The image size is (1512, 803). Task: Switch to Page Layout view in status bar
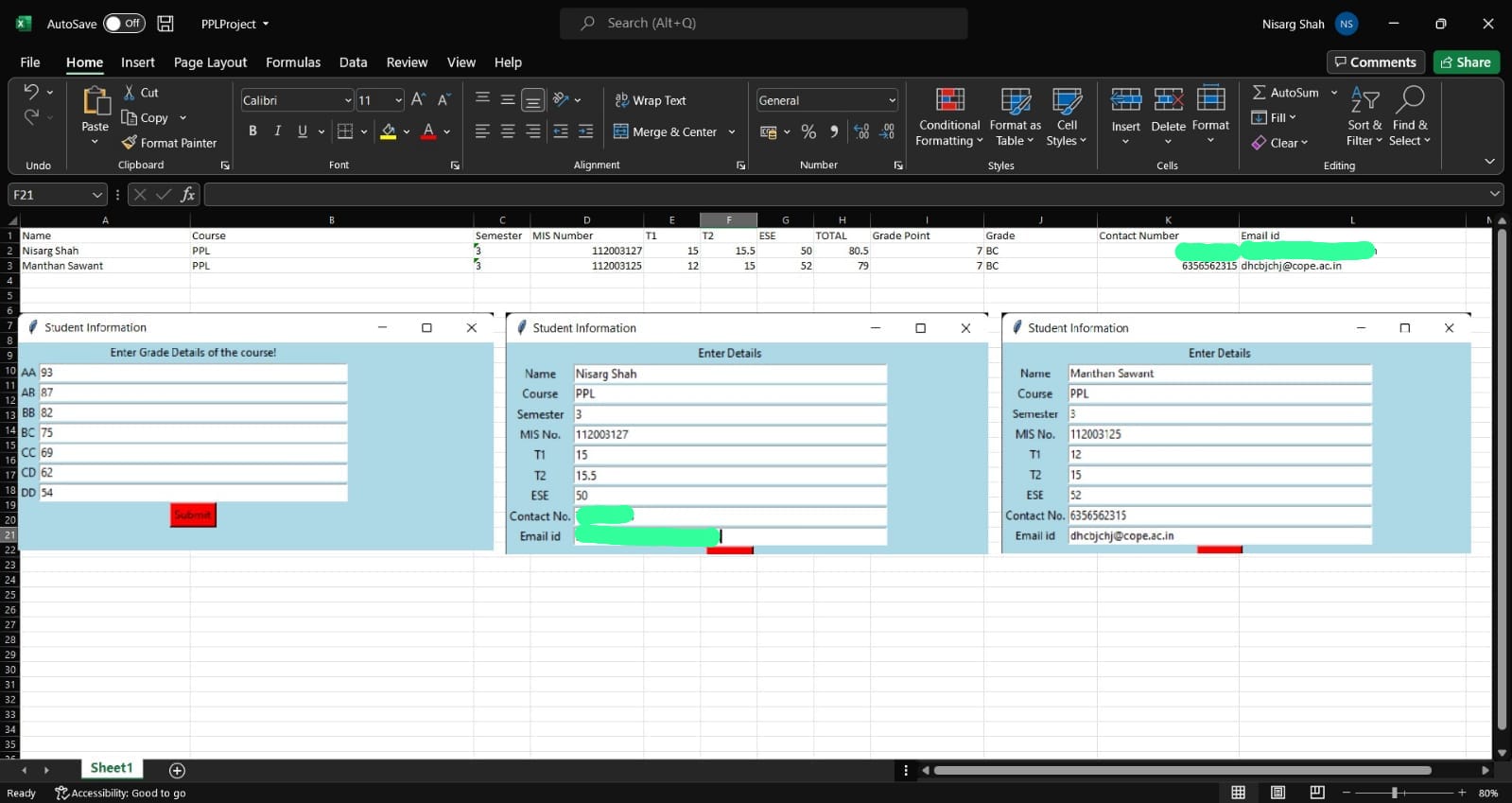(x=1277, y=793)
